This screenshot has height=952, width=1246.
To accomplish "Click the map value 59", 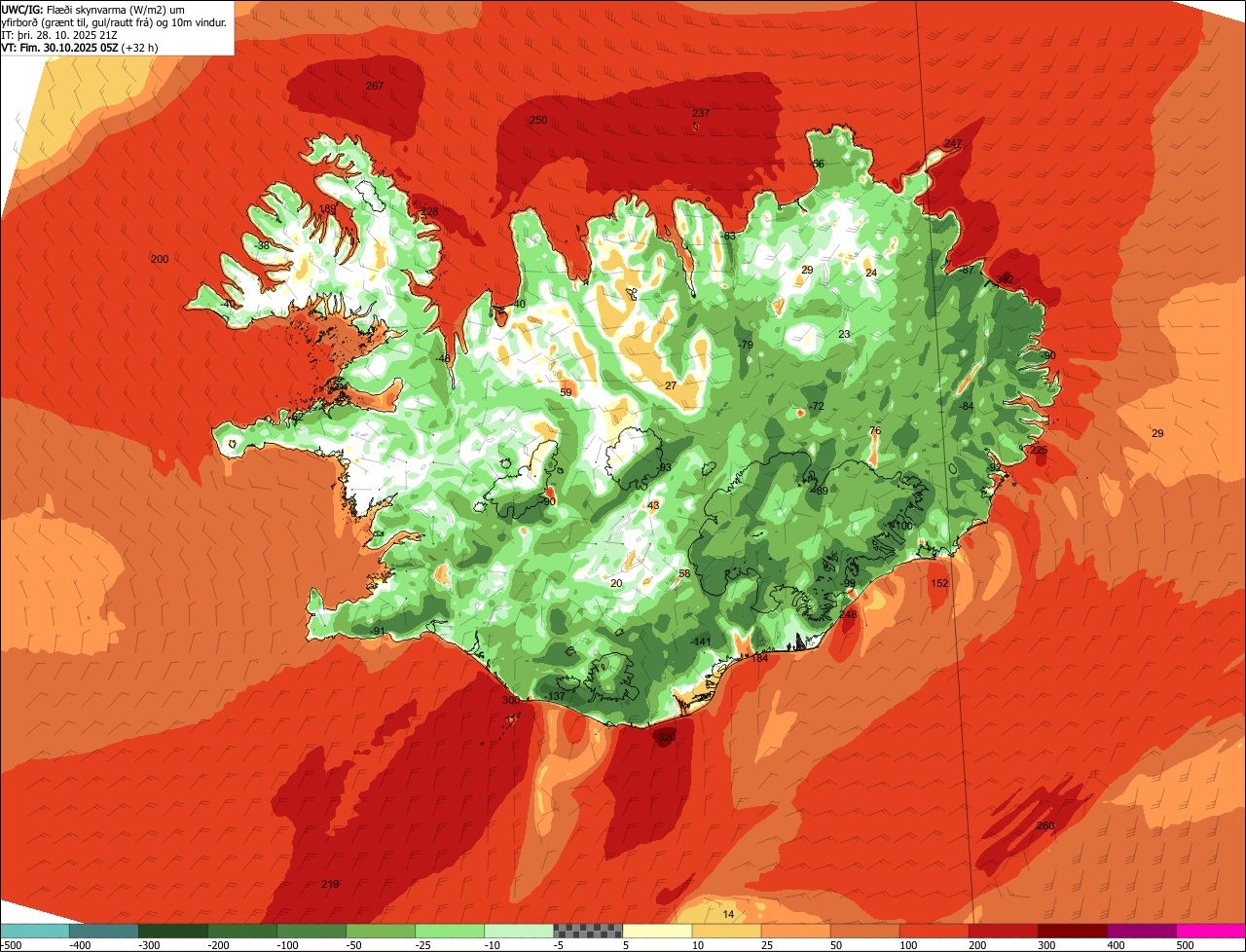I will click(x=567, y=392).
